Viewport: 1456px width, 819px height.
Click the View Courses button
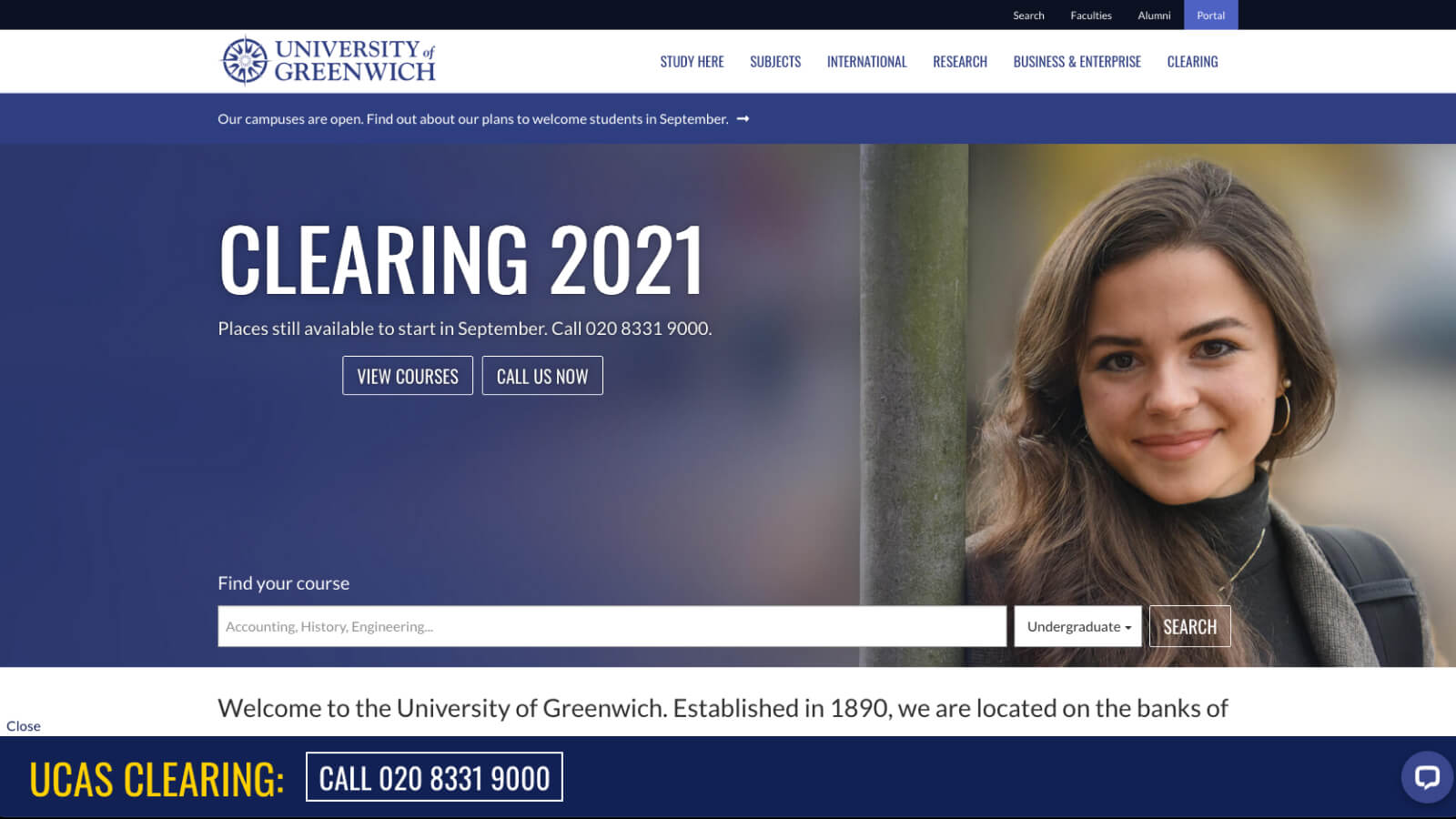click(408, 376)
